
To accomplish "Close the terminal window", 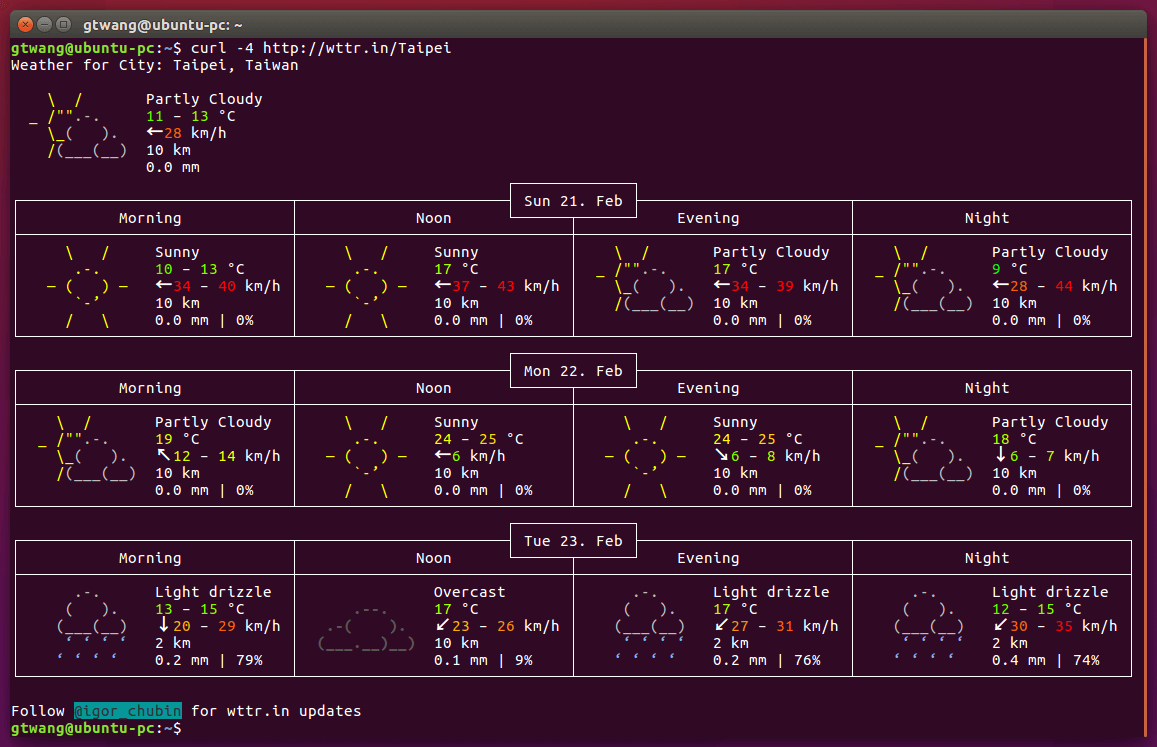I will coord(25,24).
